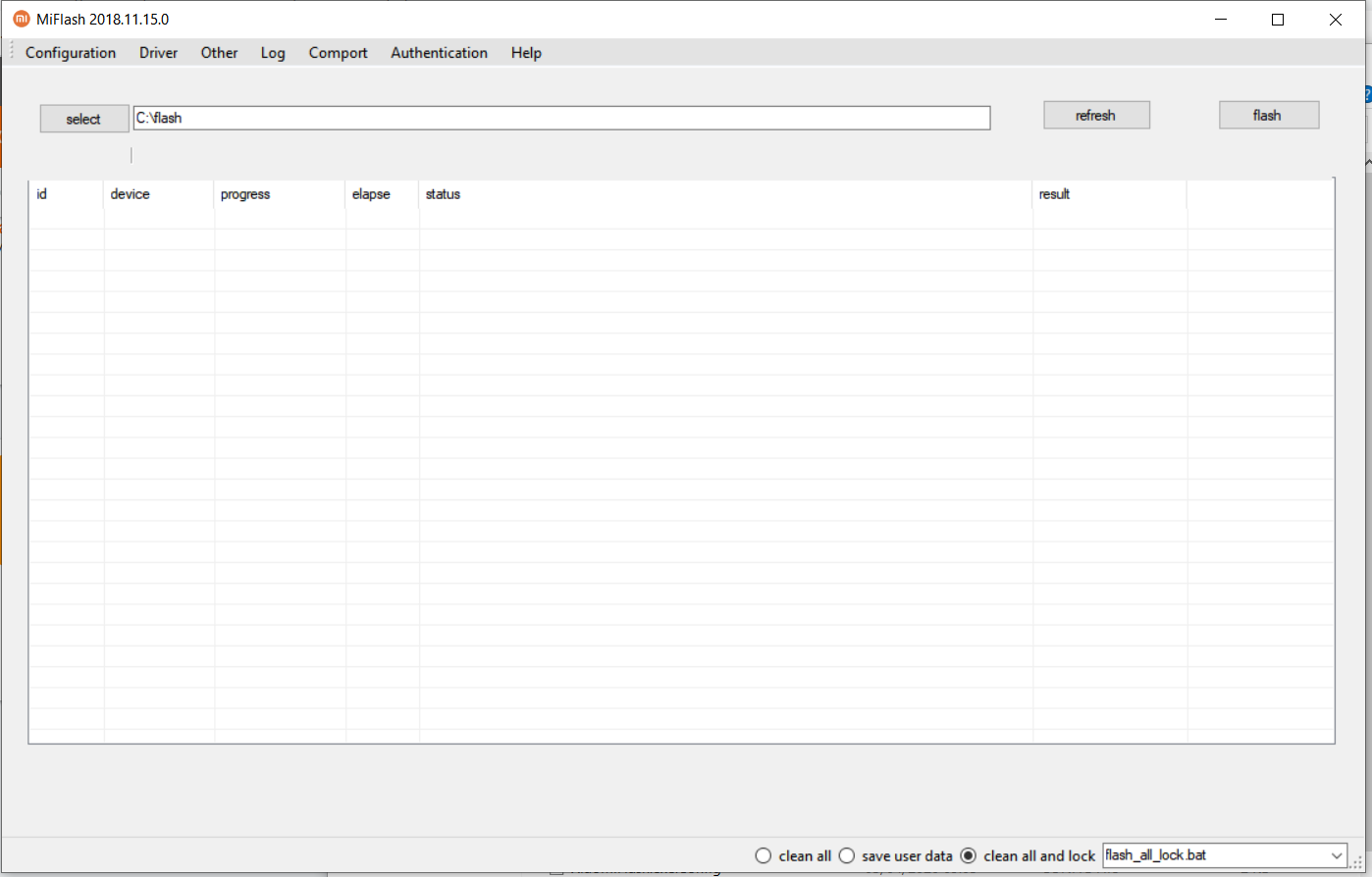Click the status column header
This screenshot has height=877, width=1372.
tap(725, 194)
